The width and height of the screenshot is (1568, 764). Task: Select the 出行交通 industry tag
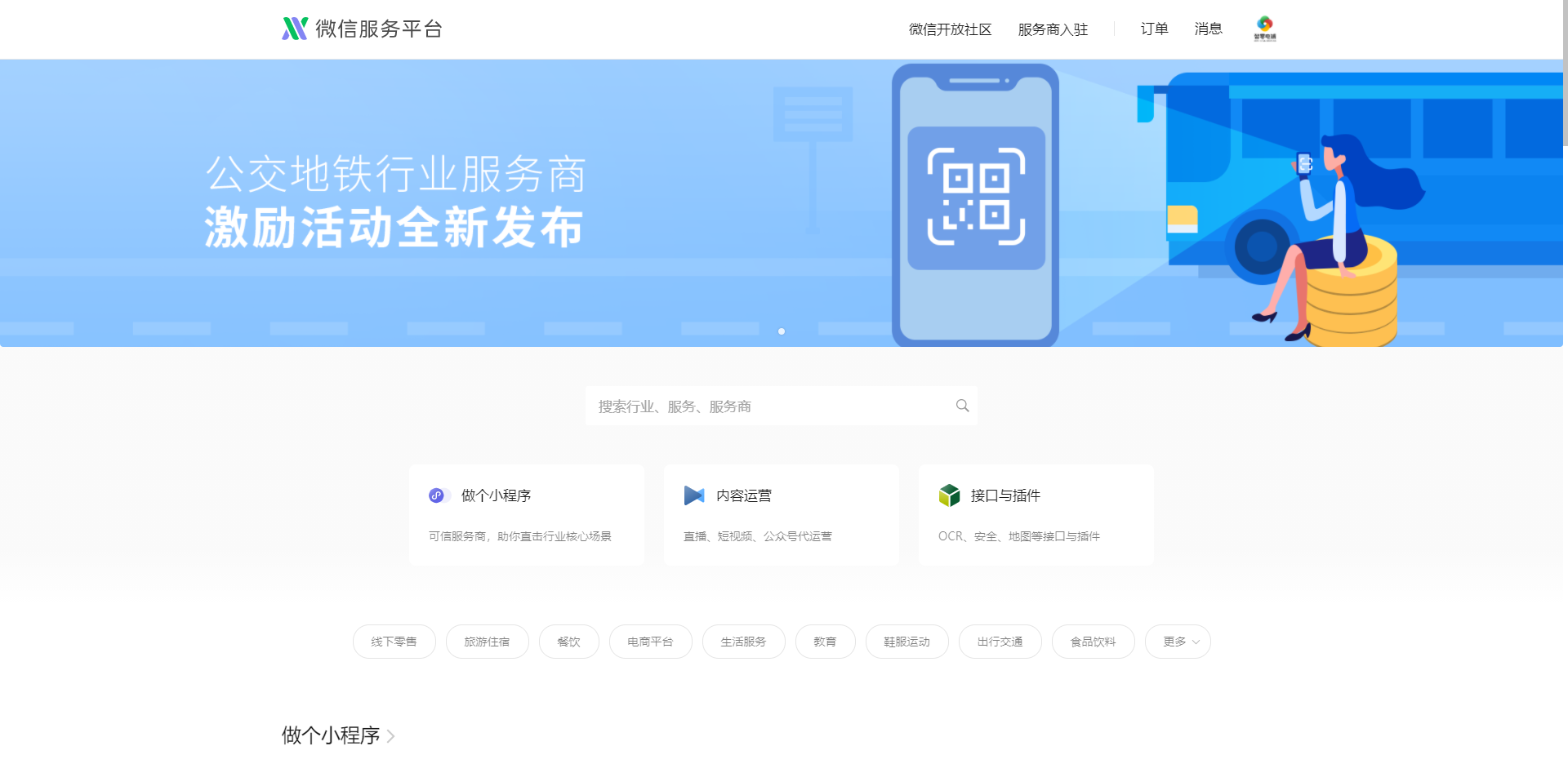pyautogui.click(x=1000, y=642)
